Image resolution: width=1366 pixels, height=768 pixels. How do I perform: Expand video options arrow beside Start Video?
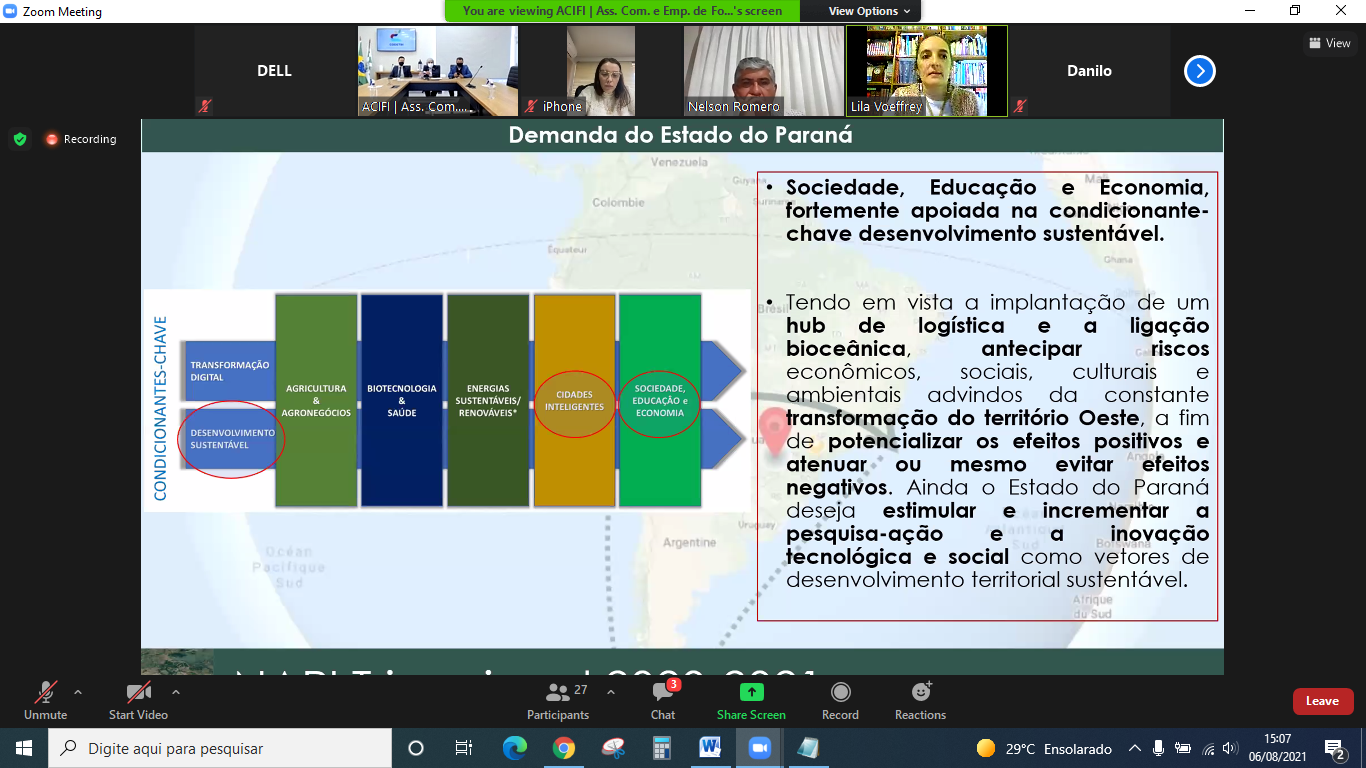pyautogui.click(x=176, y=692)
